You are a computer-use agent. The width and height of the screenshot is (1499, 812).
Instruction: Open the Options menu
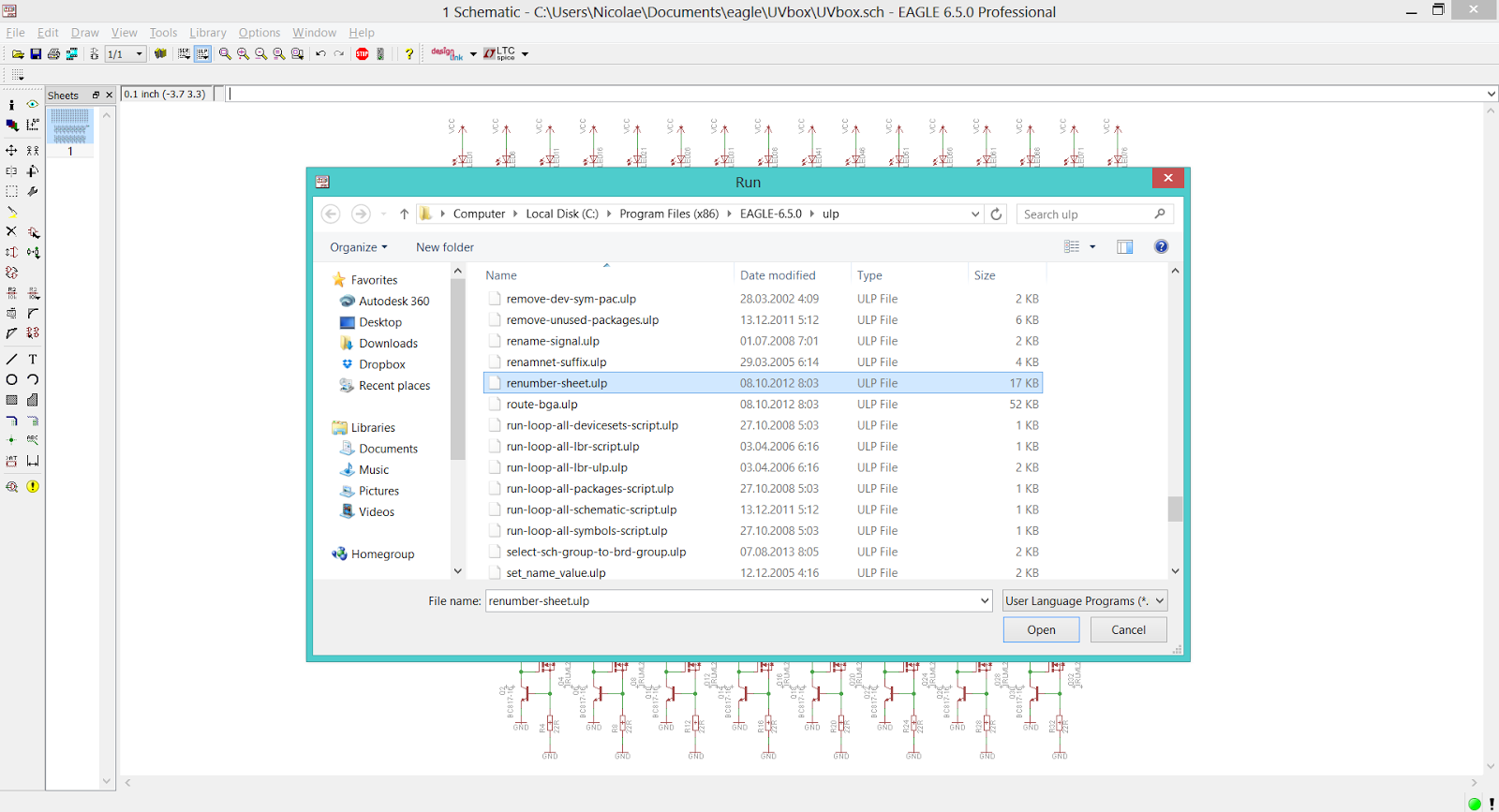260,33
